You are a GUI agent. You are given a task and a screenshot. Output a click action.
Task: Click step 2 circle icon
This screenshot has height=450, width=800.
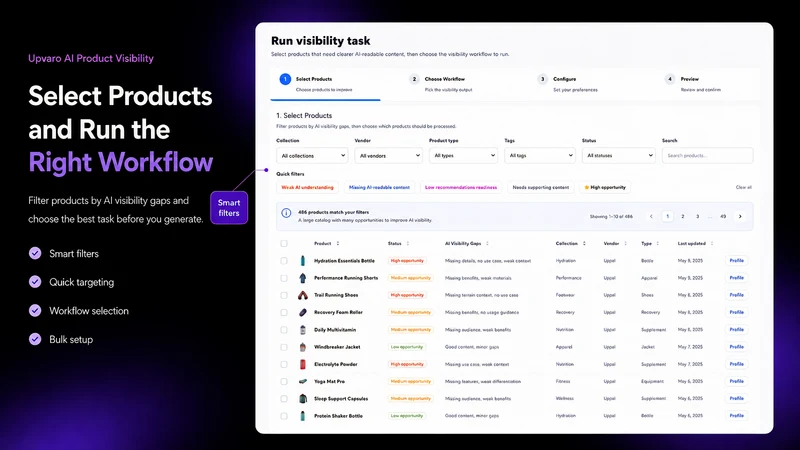414,79
